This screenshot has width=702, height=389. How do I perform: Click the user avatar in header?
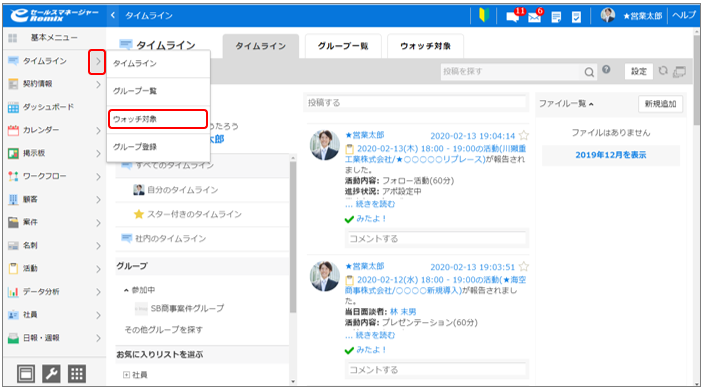tap(608, 15)
